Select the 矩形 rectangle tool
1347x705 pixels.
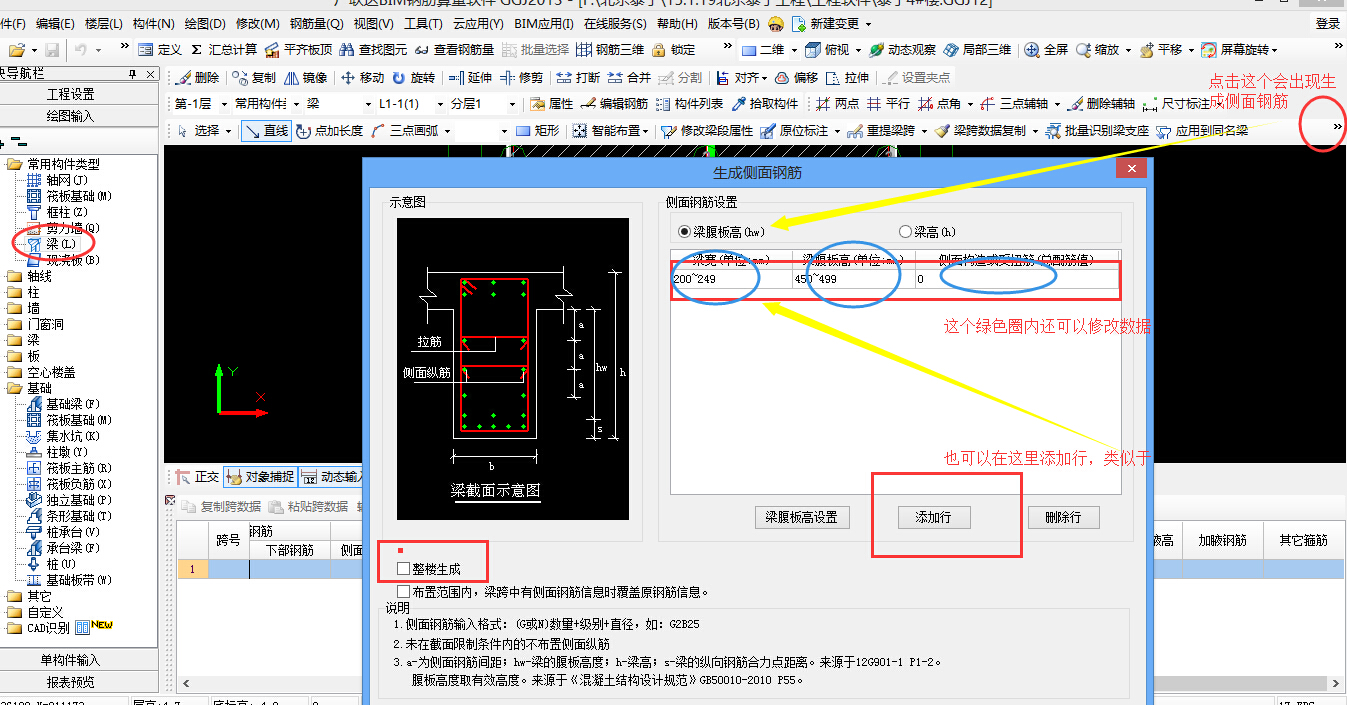pos(538,130)
